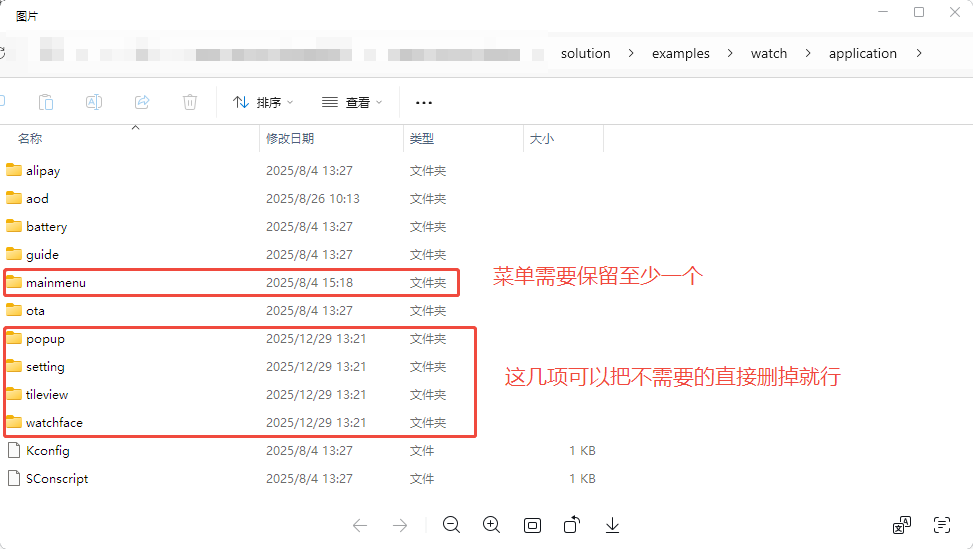Maximize the 图片 viewer window
Image resolution: width=973 pixels, height=549 pixels.
click(x=919, y=12)
